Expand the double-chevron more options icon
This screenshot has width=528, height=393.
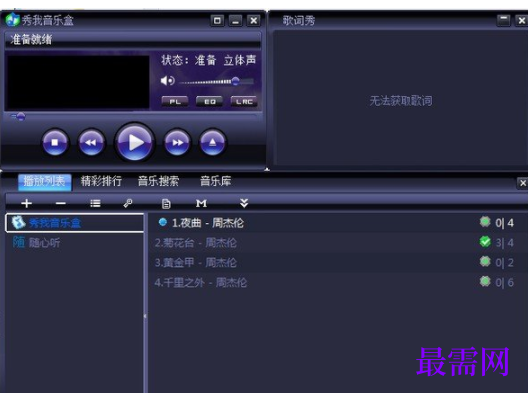(x=244, y=203)
